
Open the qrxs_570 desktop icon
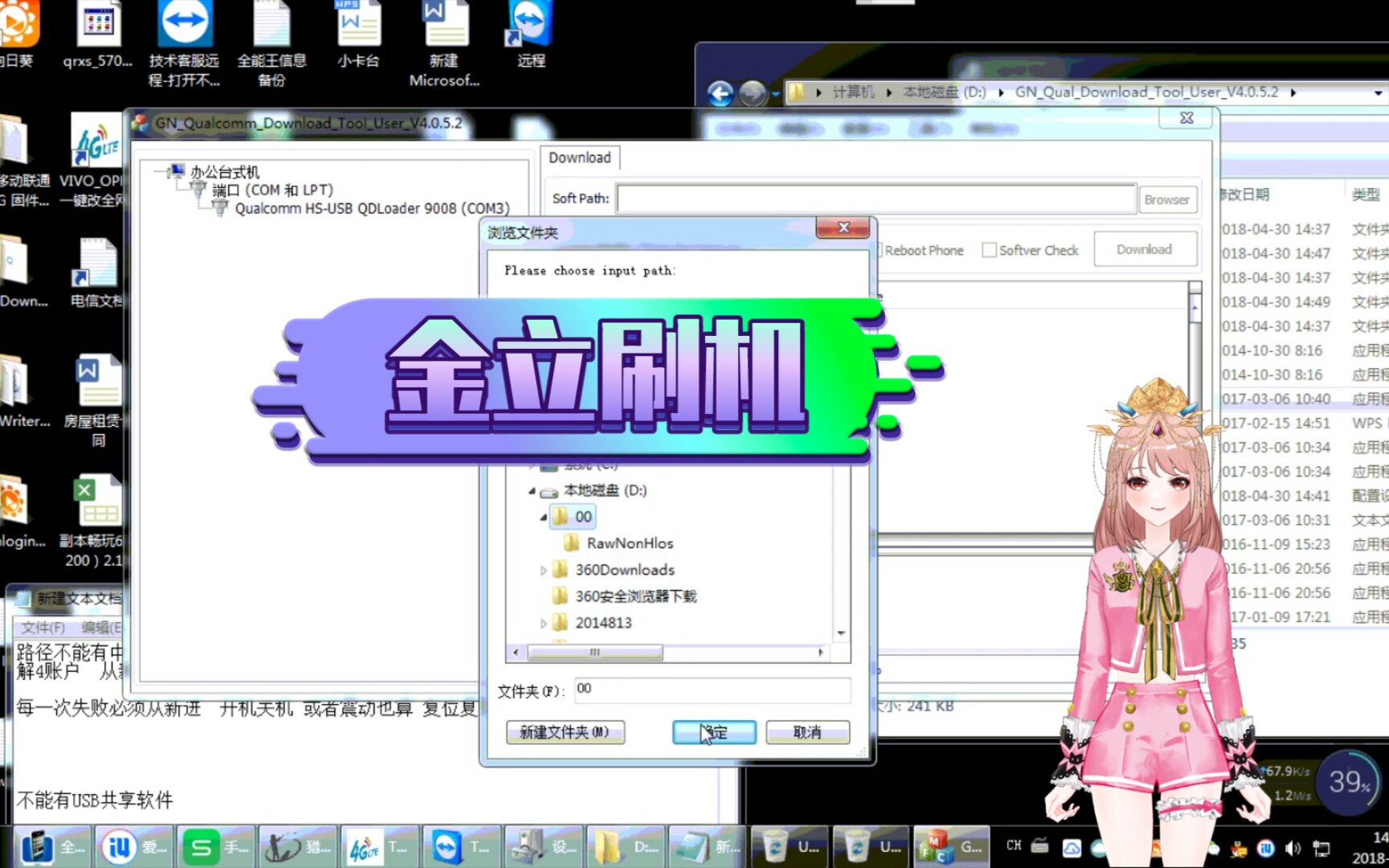[x=98, y=35]
